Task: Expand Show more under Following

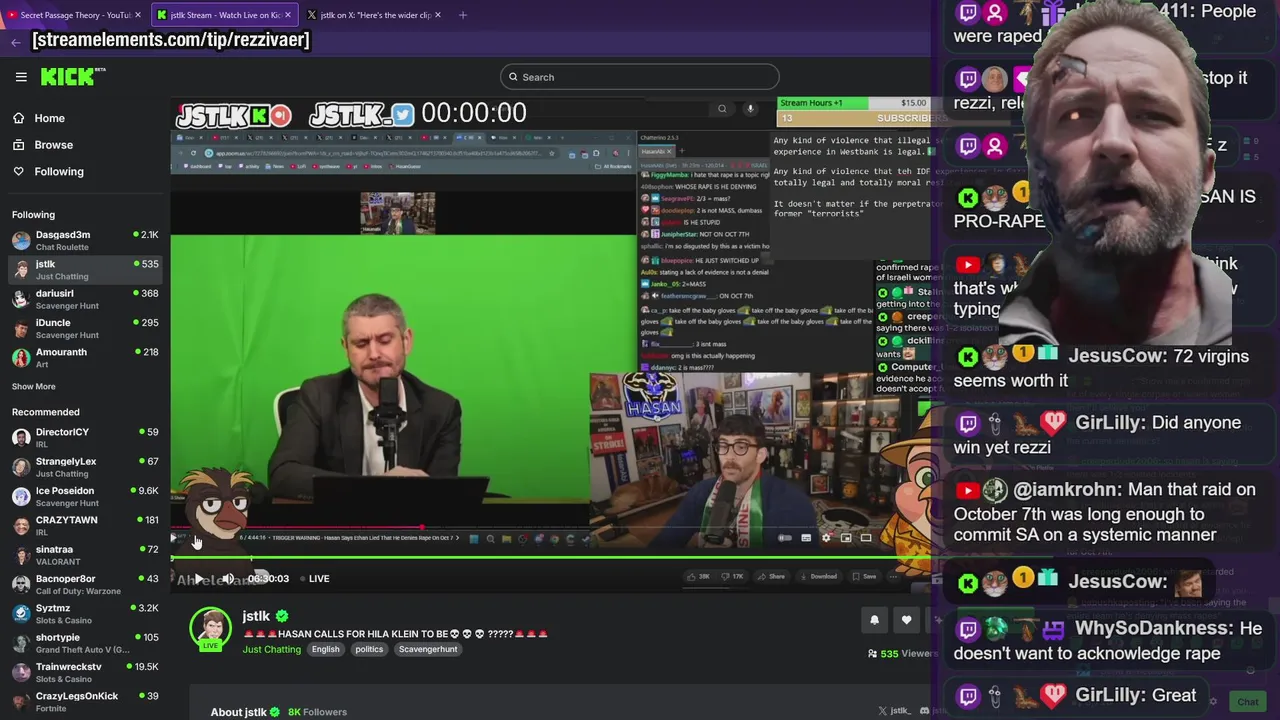Action: click(x=34, y=386)
